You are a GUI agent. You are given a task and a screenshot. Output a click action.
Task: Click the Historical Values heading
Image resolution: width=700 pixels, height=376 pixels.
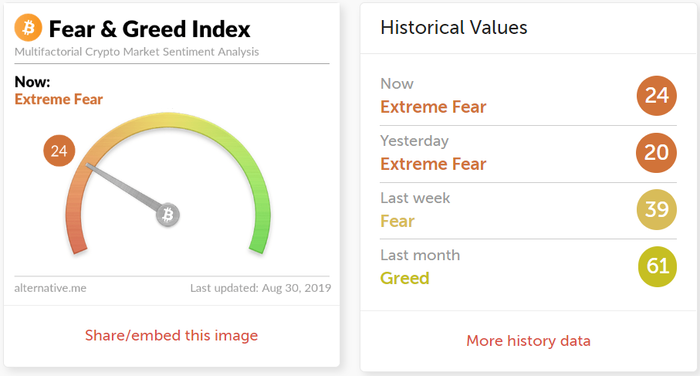[454, 28]
